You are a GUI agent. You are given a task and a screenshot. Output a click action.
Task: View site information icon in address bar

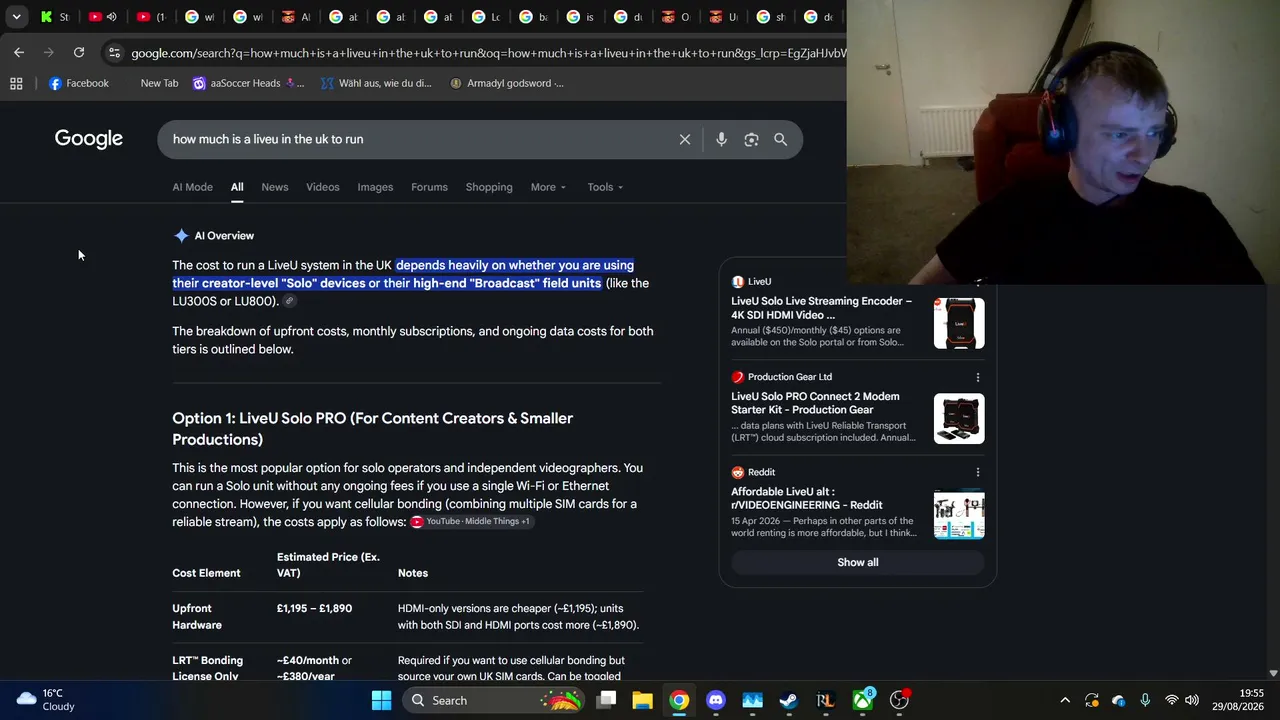coord(114,53)
